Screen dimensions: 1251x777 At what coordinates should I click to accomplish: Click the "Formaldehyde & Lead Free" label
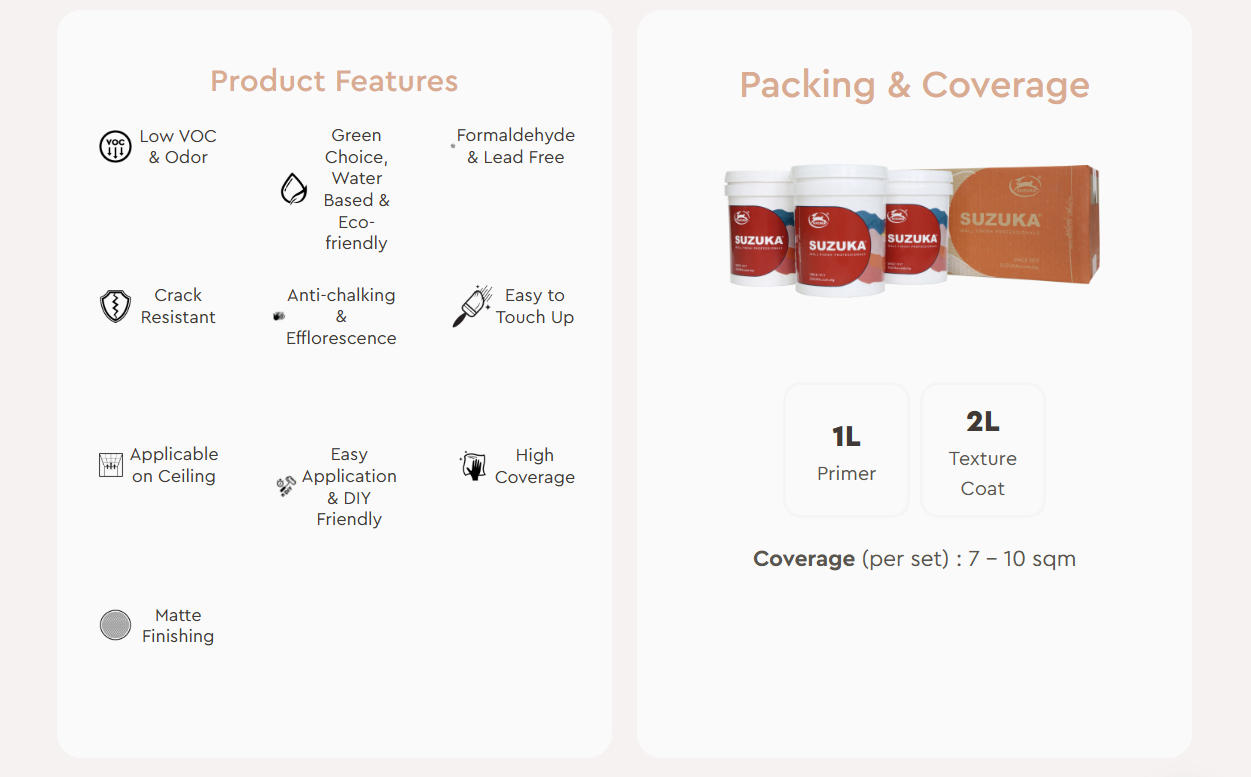click(516, 146)
